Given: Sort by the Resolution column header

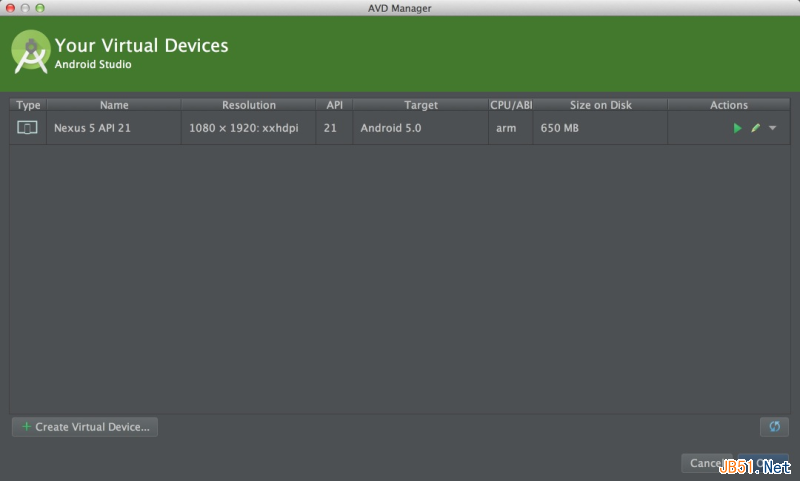Looking at the screenshot, I should pos(248,105).
